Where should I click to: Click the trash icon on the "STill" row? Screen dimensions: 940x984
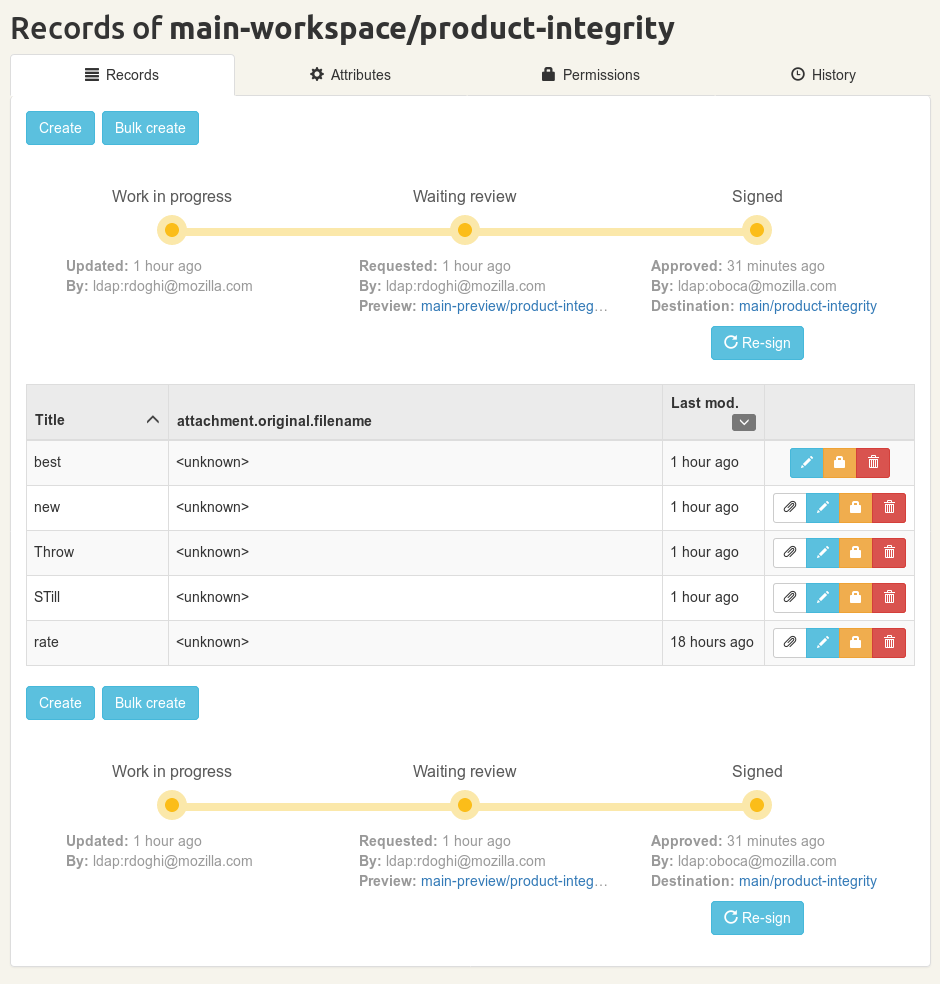coord(888,597)
